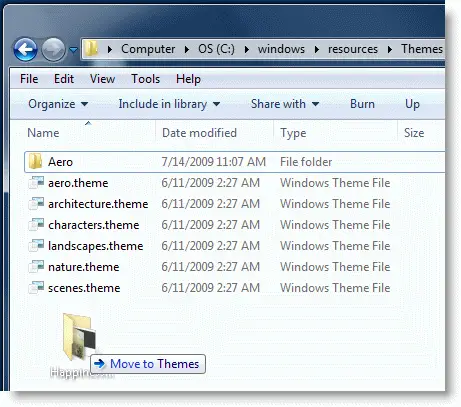Open Include in library dropdown
The width and height of the screenshot is (461, 407).
tap(169, 104)
